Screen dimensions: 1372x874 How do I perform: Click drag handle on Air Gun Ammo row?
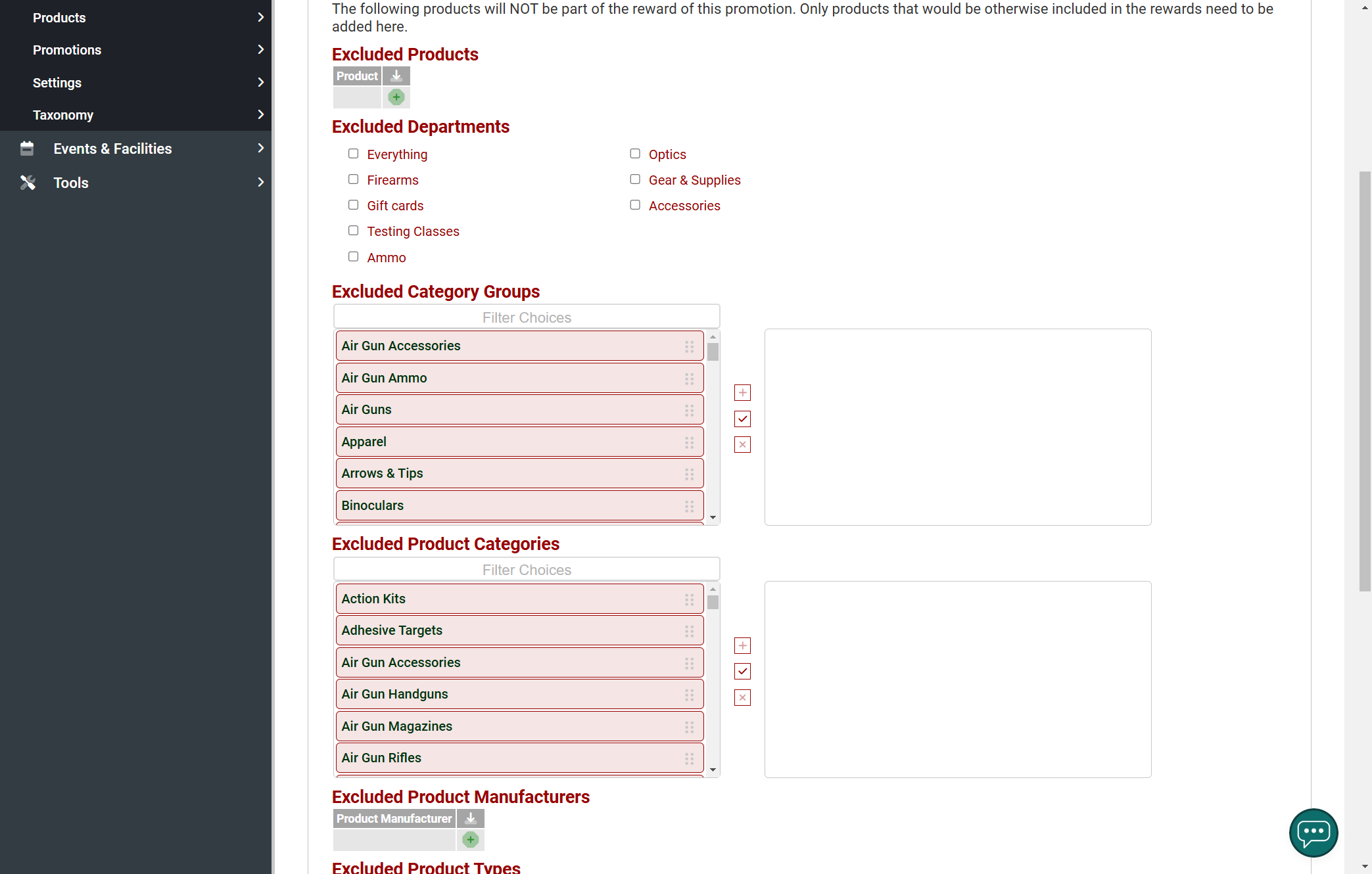pyautogui.click(x=689, y=379)
